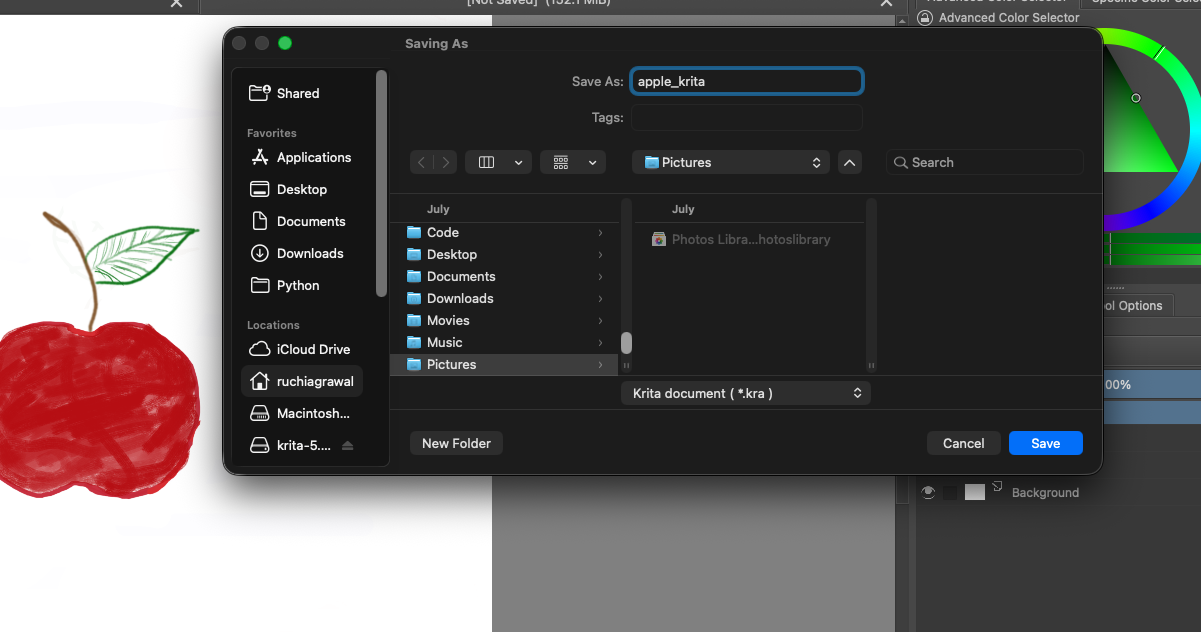The height and width of the screenshot is (632, 1201).
Task: Click the Advanced Color Selector panel icon
Action: point(925,17)
